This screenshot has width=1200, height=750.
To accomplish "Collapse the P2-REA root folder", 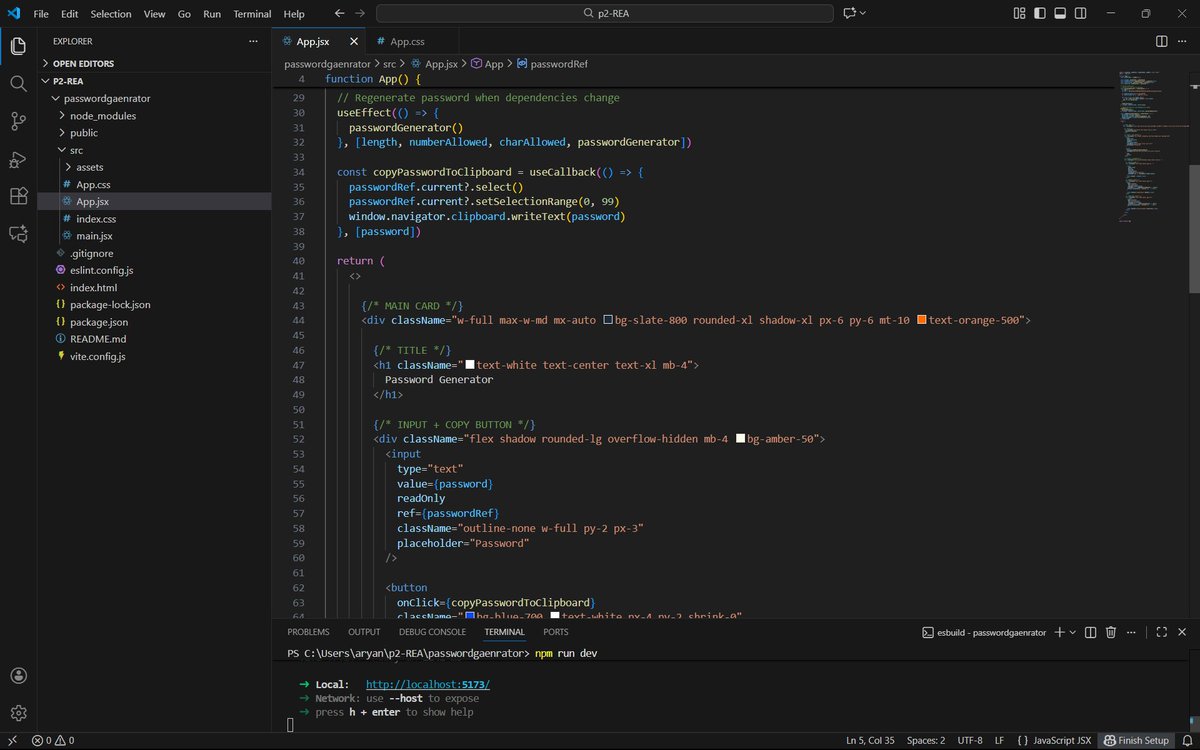I will [155, 81].
